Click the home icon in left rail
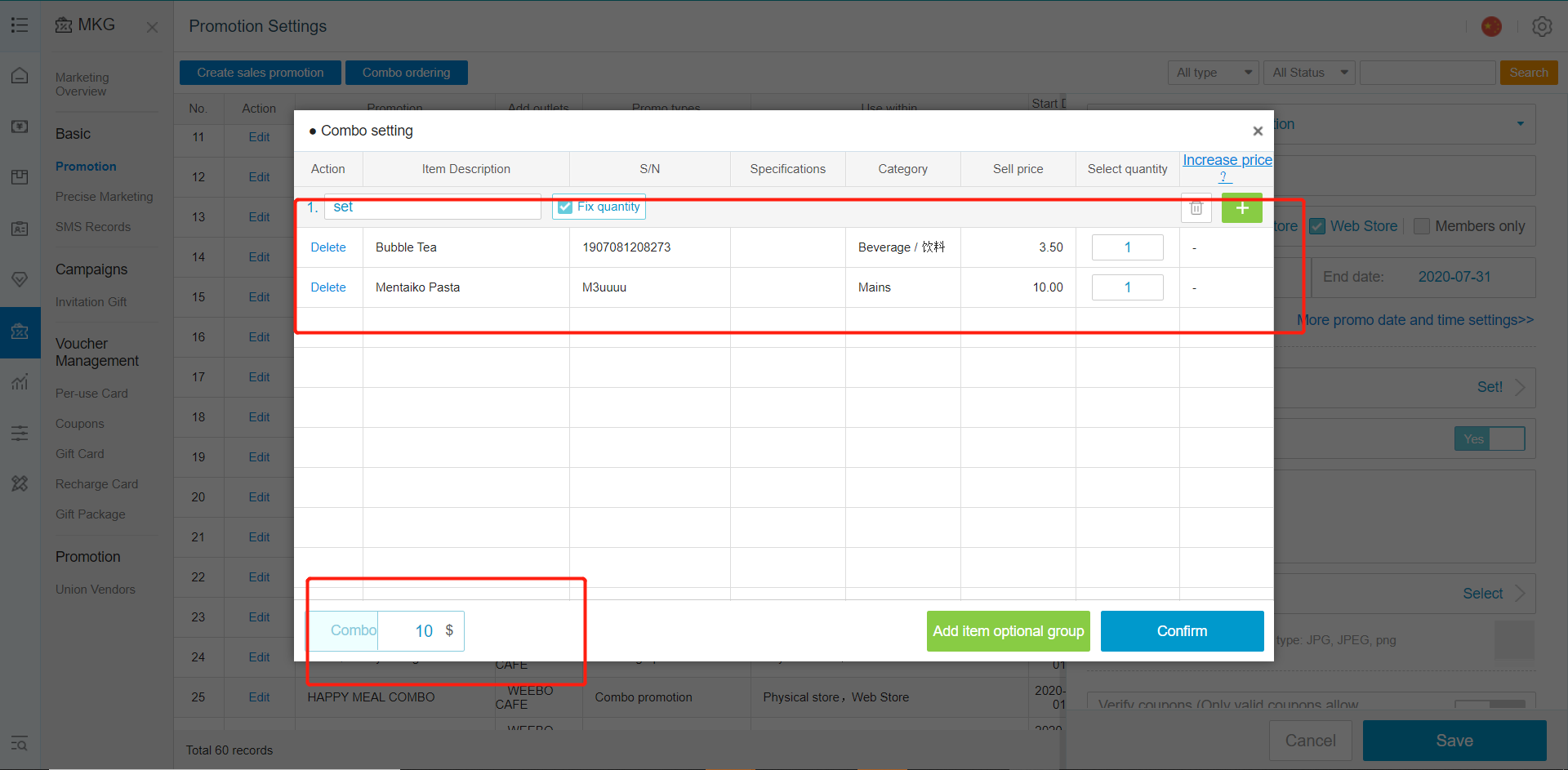Screen dimensions: 1568x770 point(20,76)
